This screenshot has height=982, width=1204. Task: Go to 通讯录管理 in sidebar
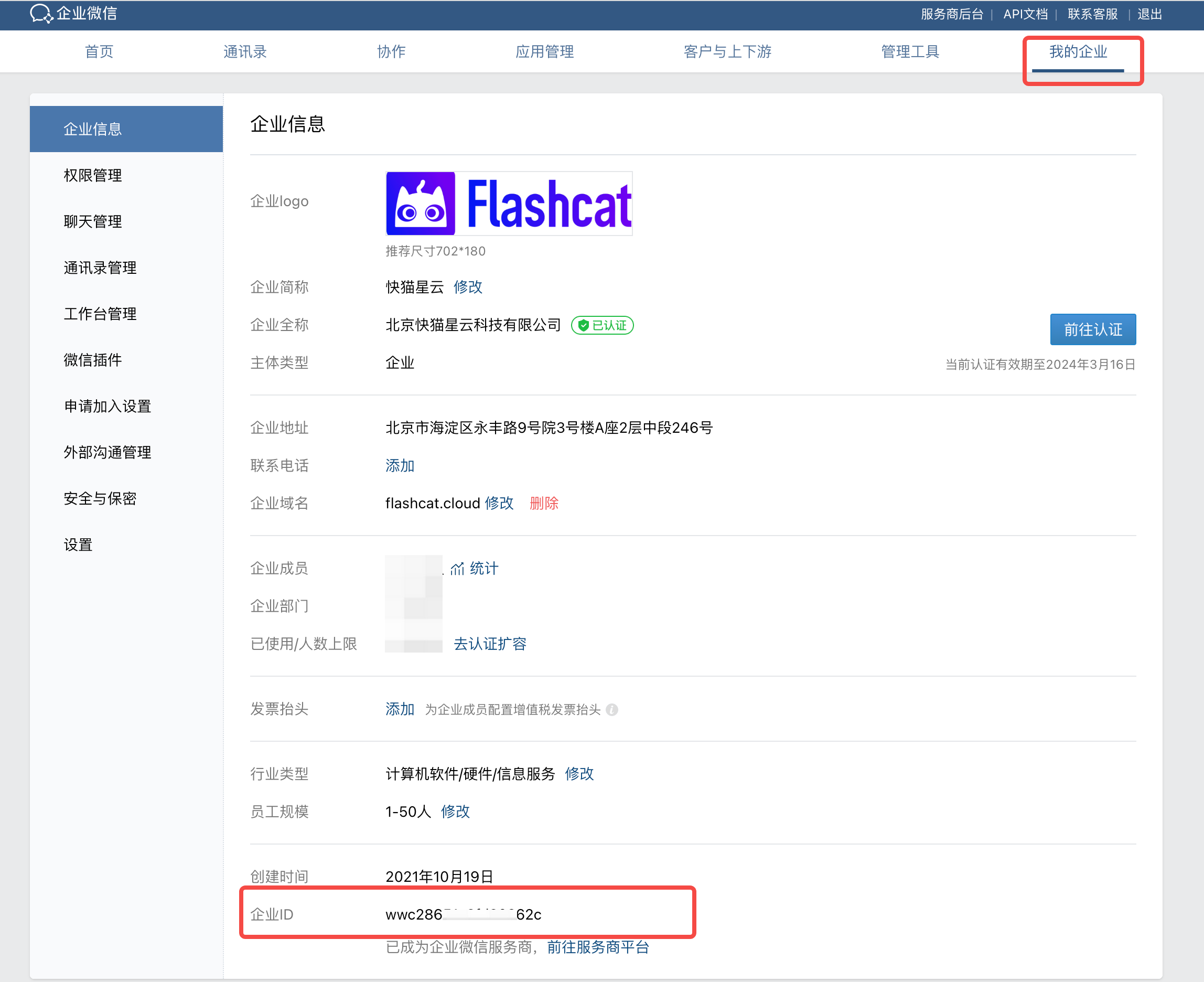pos(100,268)
